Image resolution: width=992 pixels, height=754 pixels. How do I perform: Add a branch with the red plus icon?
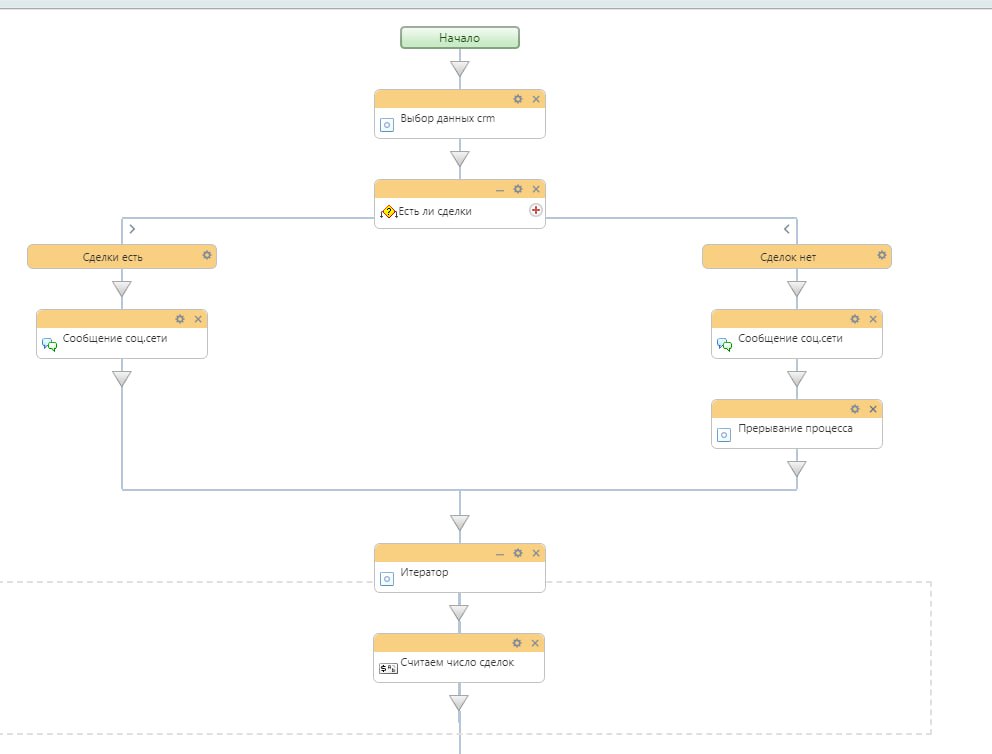(535, 210)
